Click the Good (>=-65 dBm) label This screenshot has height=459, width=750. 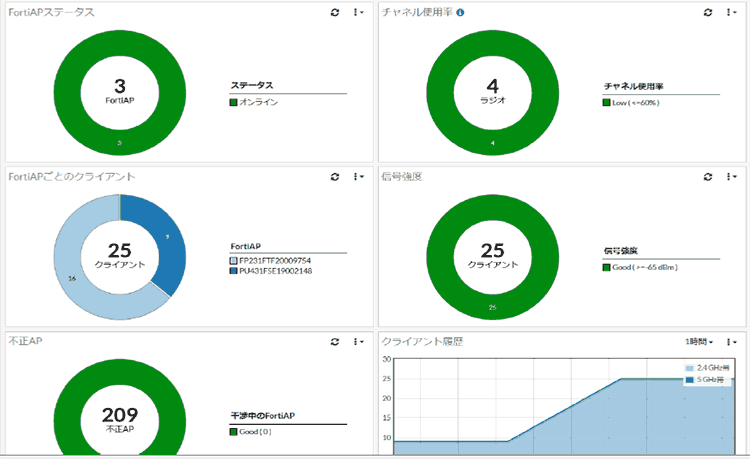click(645, 267)
